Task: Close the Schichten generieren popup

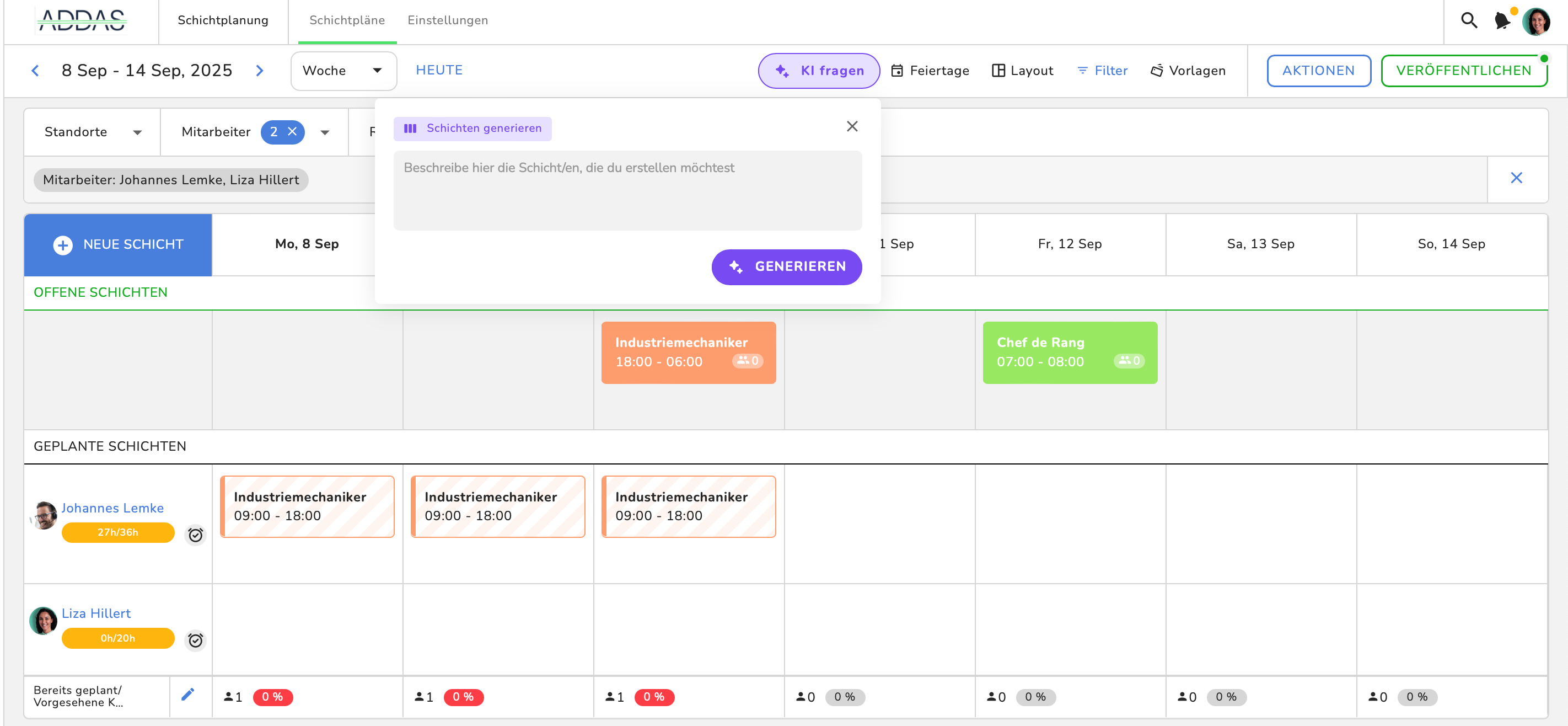Action: pyautogui.click(x=852, y=126)
